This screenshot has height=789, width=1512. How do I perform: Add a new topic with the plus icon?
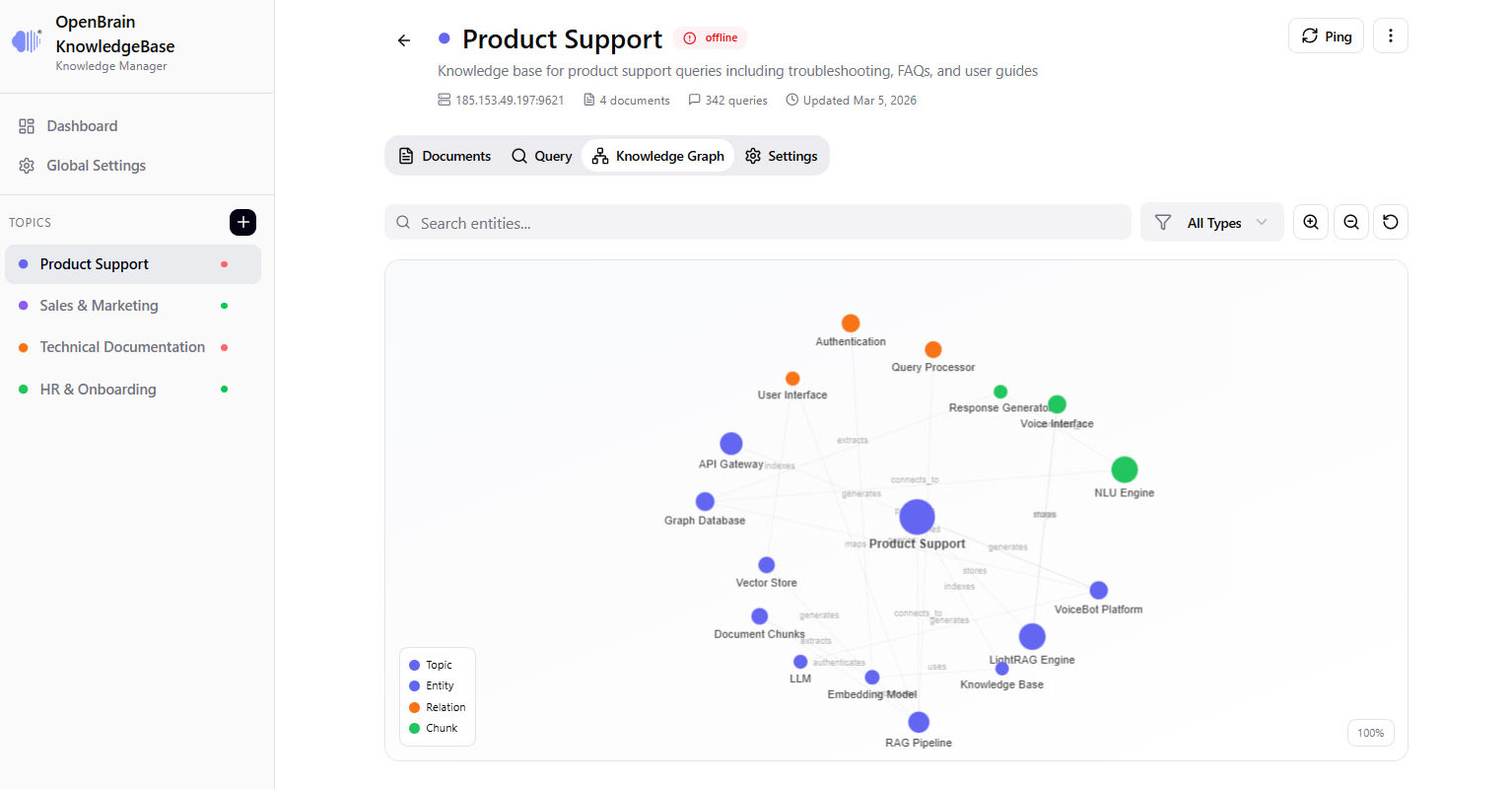(x=243, y=223)
